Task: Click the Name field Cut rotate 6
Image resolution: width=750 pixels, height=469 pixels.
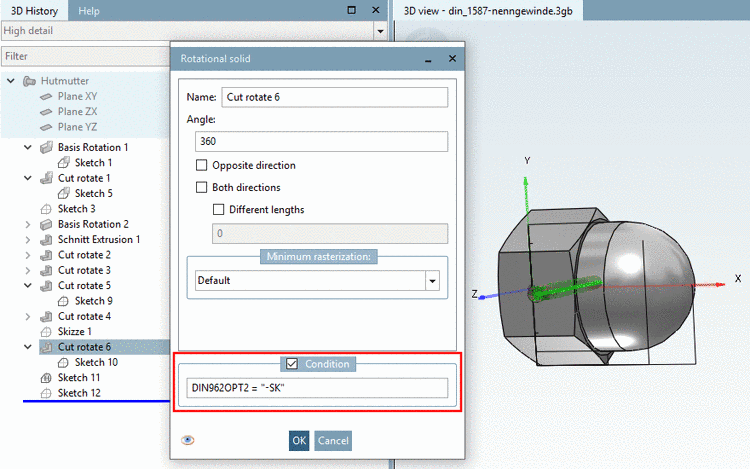Action: [335, 97]
